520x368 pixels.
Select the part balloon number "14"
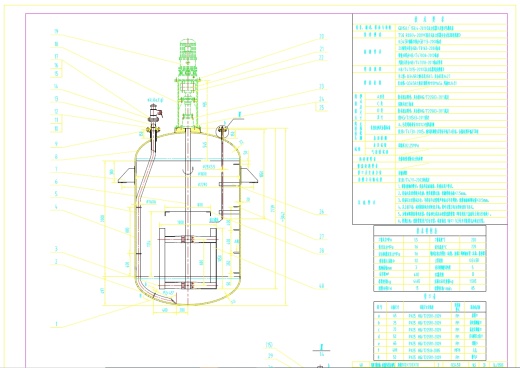(x=56, y=87)
